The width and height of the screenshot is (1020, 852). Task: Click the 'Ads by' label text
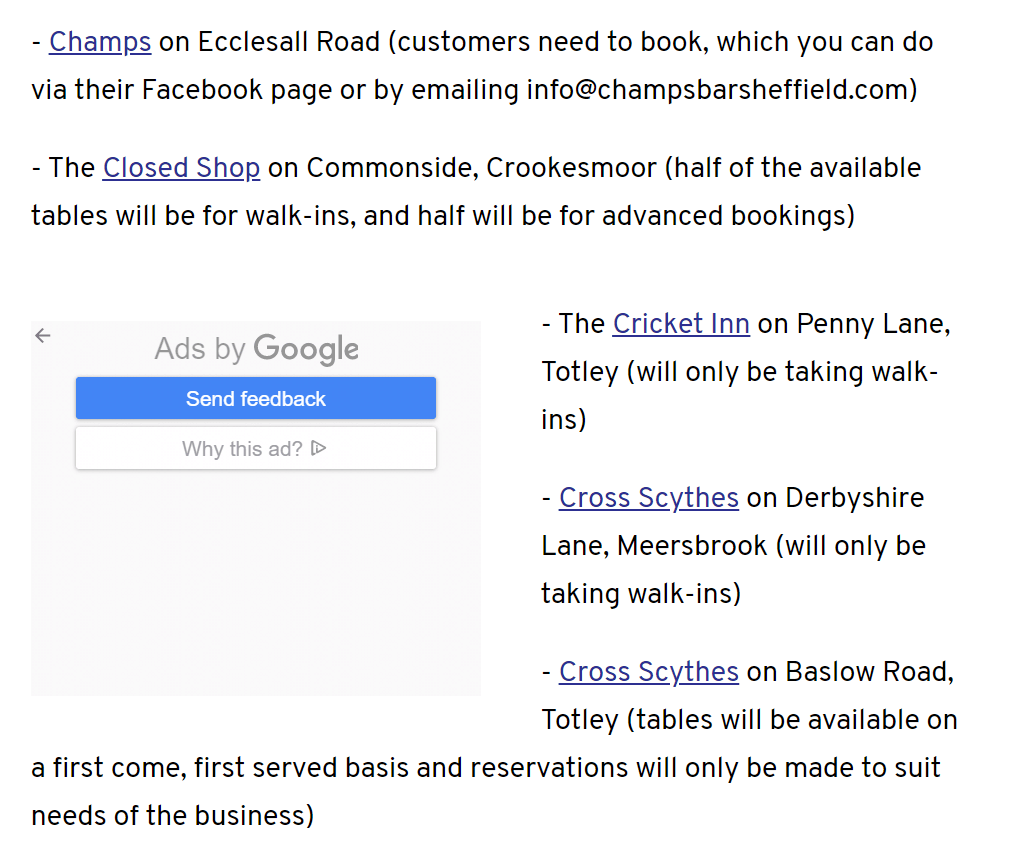coord(200,349)
